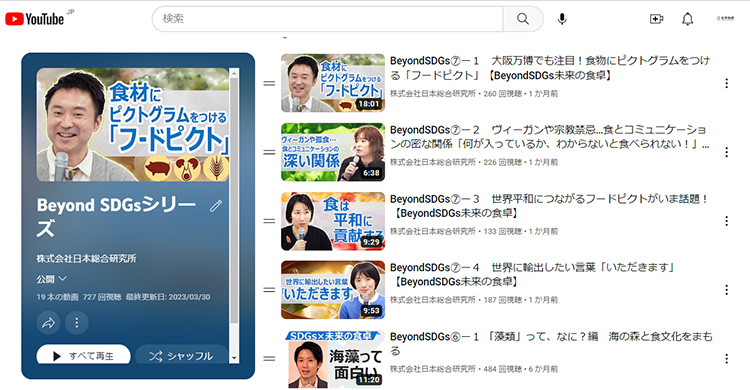The image size is (750, 390).
Task: Open more options for BeyondSDGs⑦－3 video
Action: click(x=726, y=221)
